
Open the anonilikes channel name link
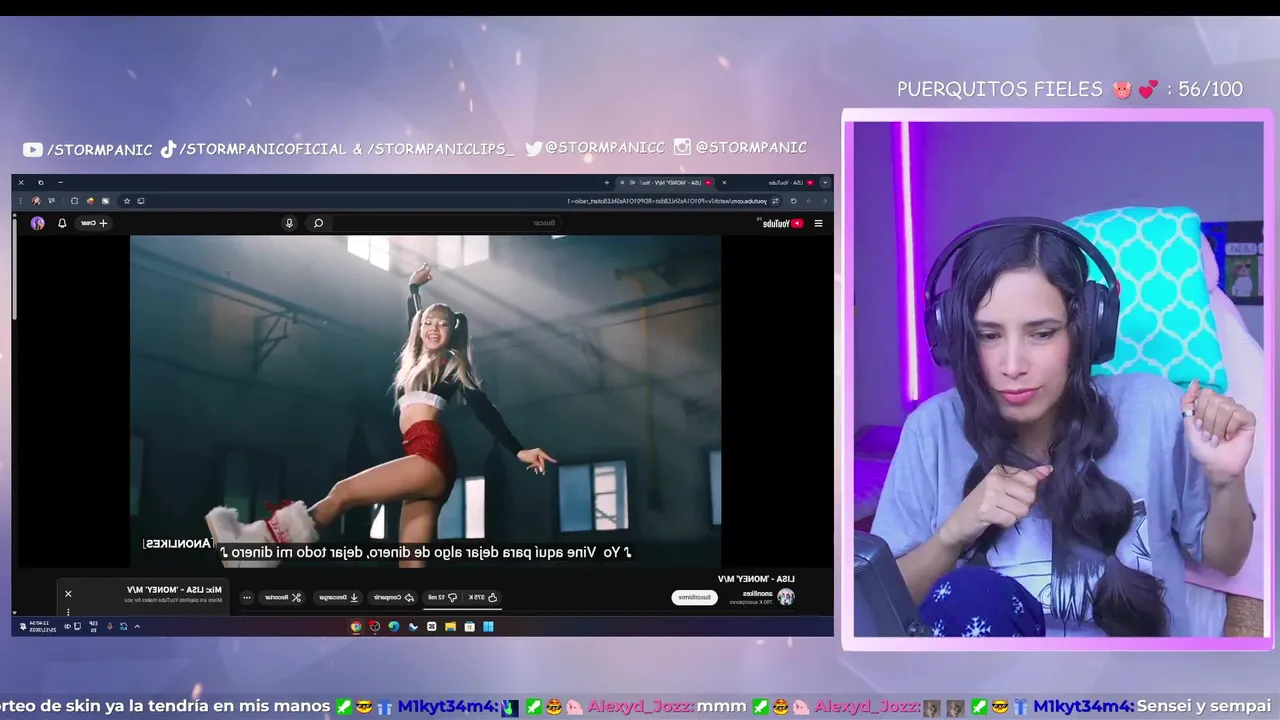click(x=758, y=594)
